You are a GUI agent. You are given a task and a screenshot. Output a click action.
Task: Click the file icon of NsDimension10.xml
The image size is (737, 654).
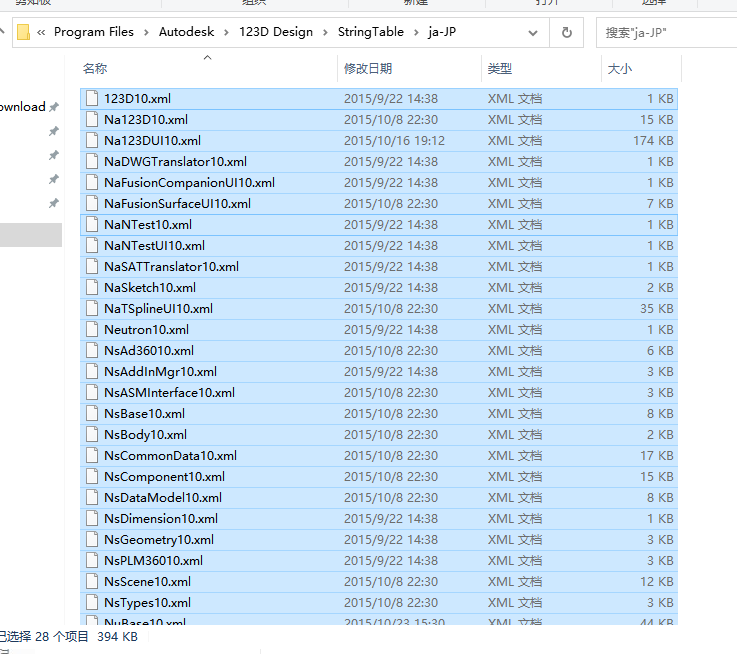click(92, 519)
